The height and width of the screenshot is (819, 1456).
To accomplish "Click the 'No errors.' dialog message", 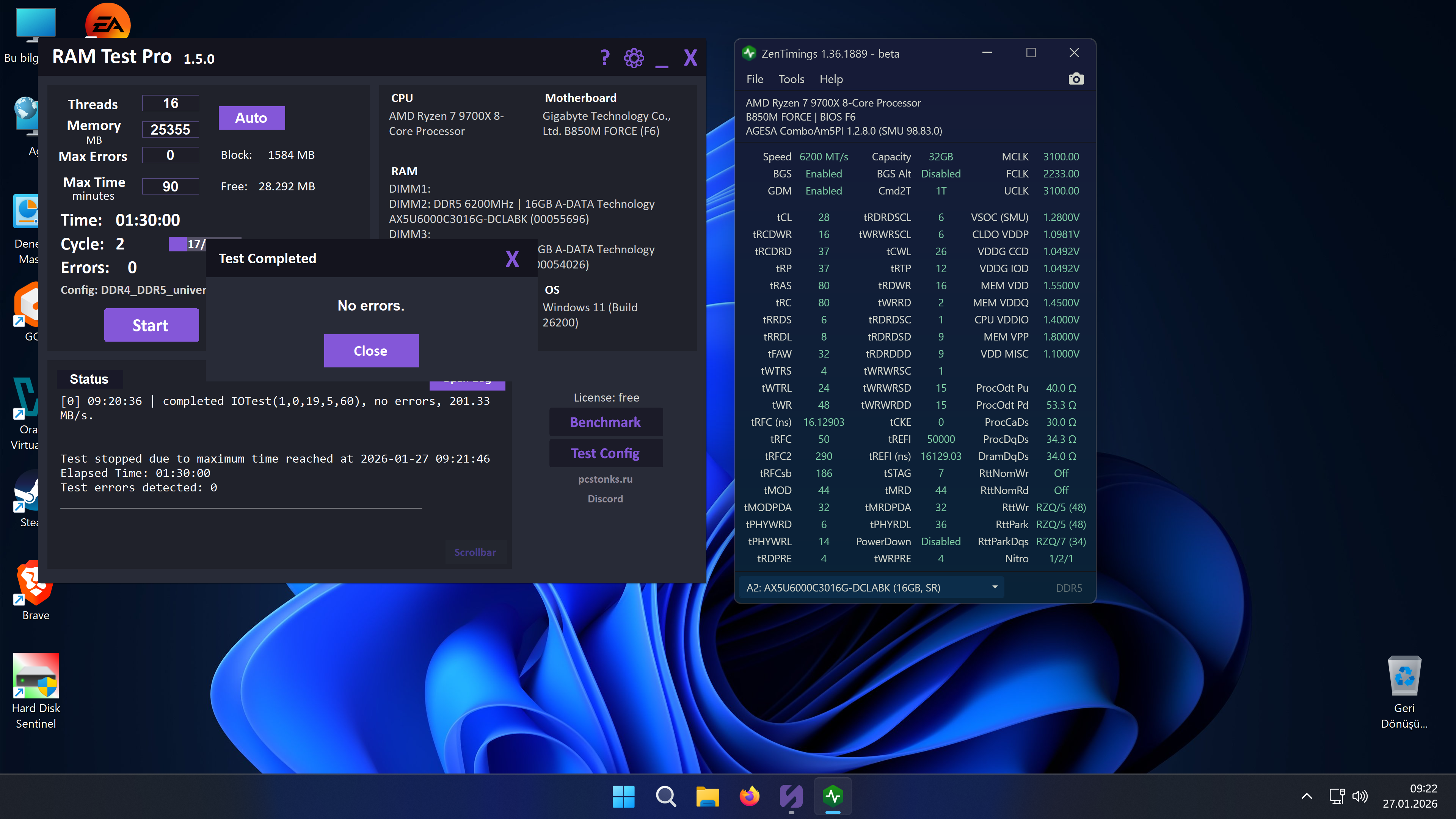I will tap(371, 306).
